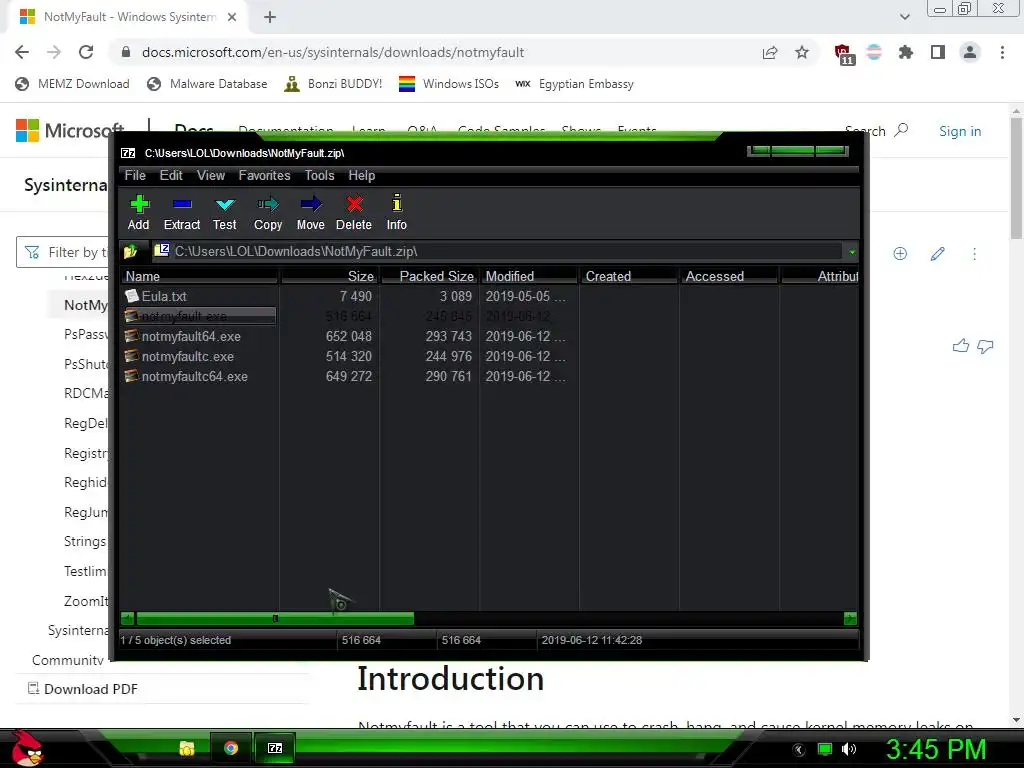Sort by the Modified column header
This screenshot has height=768, width=1024.
(530, 276)
